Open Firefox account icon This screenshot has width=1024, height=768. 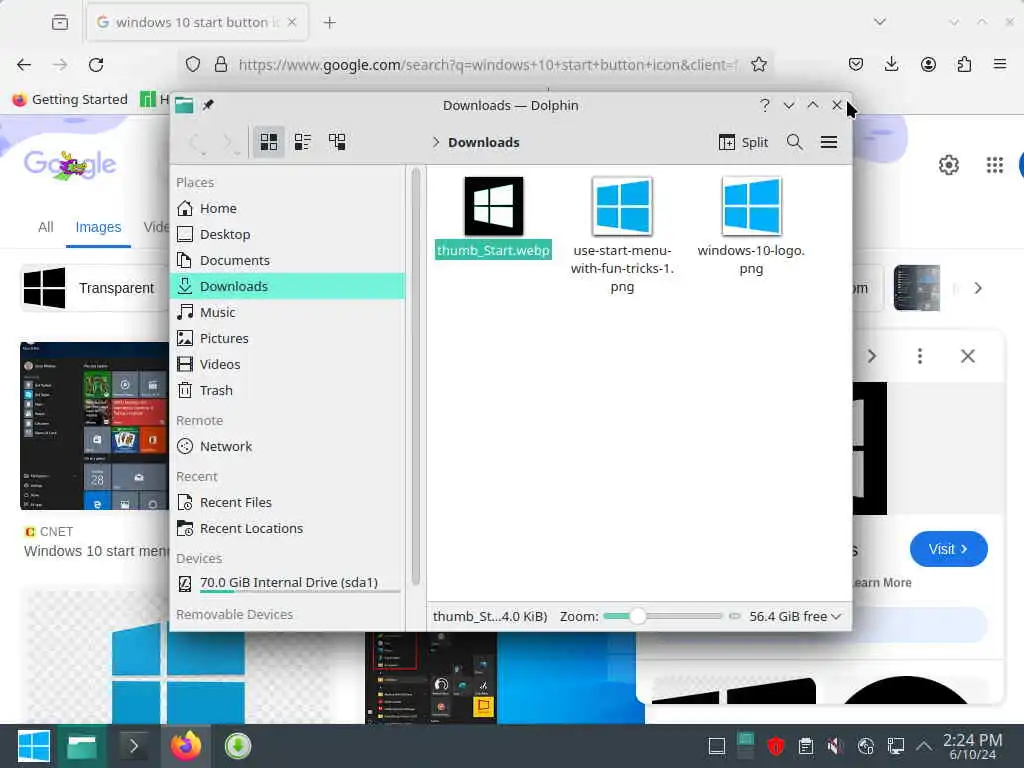(x=928, y=64)
